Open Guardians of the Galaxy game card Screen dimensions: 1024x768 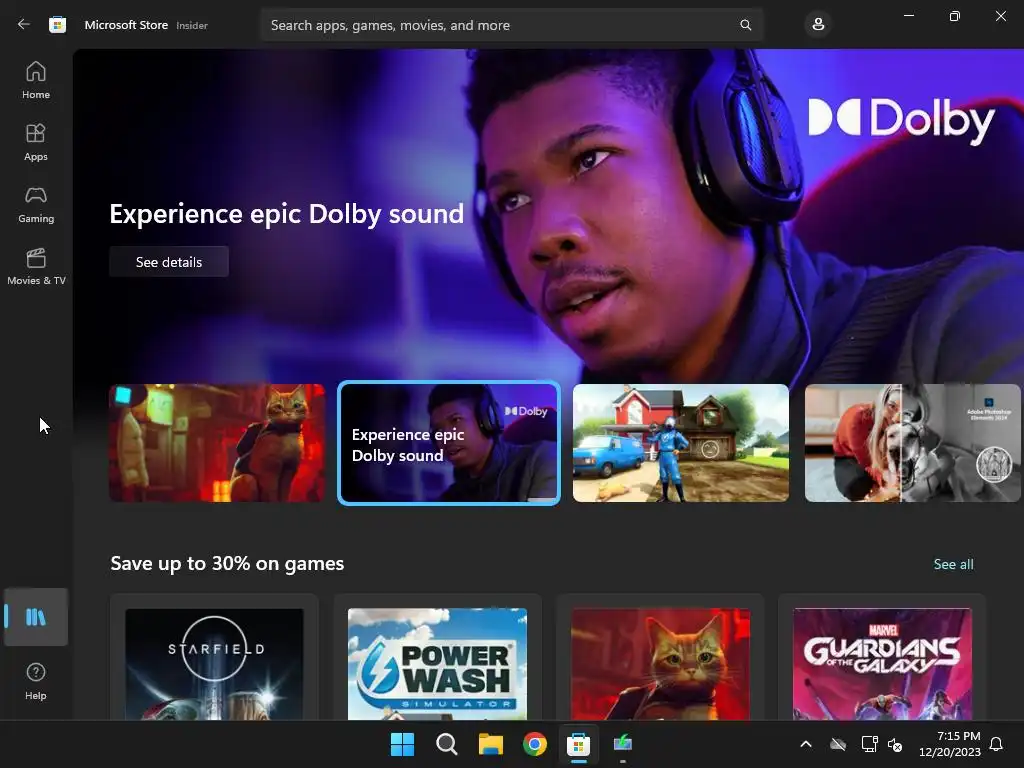point(882,658)
